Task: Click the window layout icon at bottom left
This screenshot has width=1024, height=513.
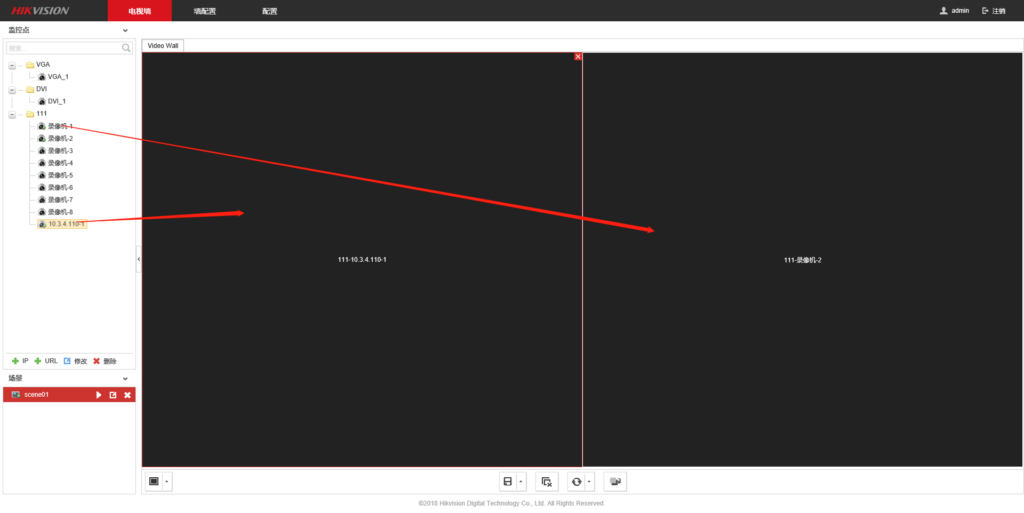Action: pyautogui.click(x=154, y=481)
